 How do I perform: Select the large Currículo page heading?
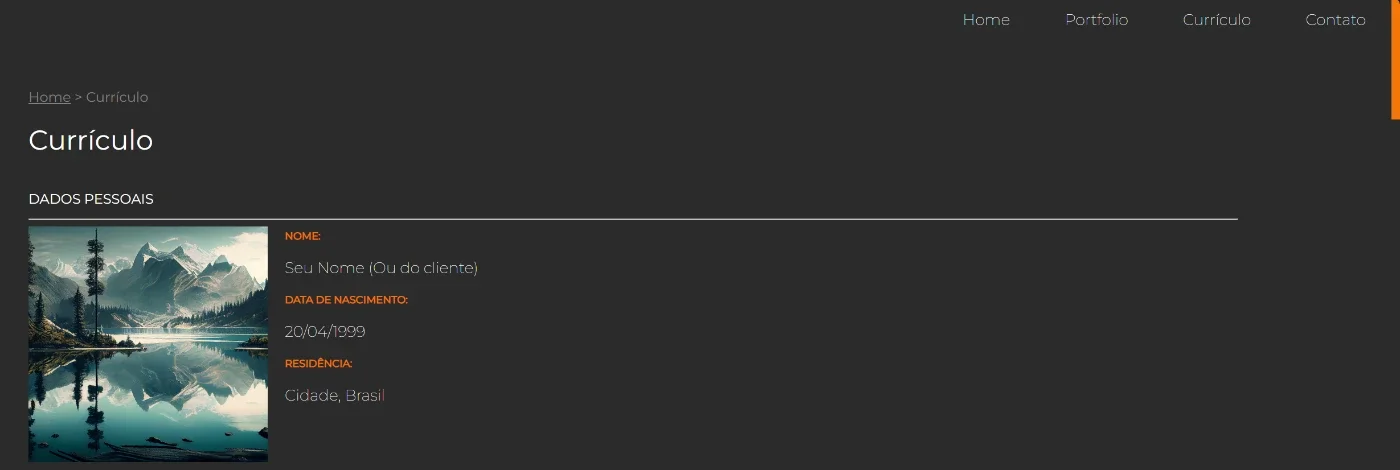[x=91, y=140]
